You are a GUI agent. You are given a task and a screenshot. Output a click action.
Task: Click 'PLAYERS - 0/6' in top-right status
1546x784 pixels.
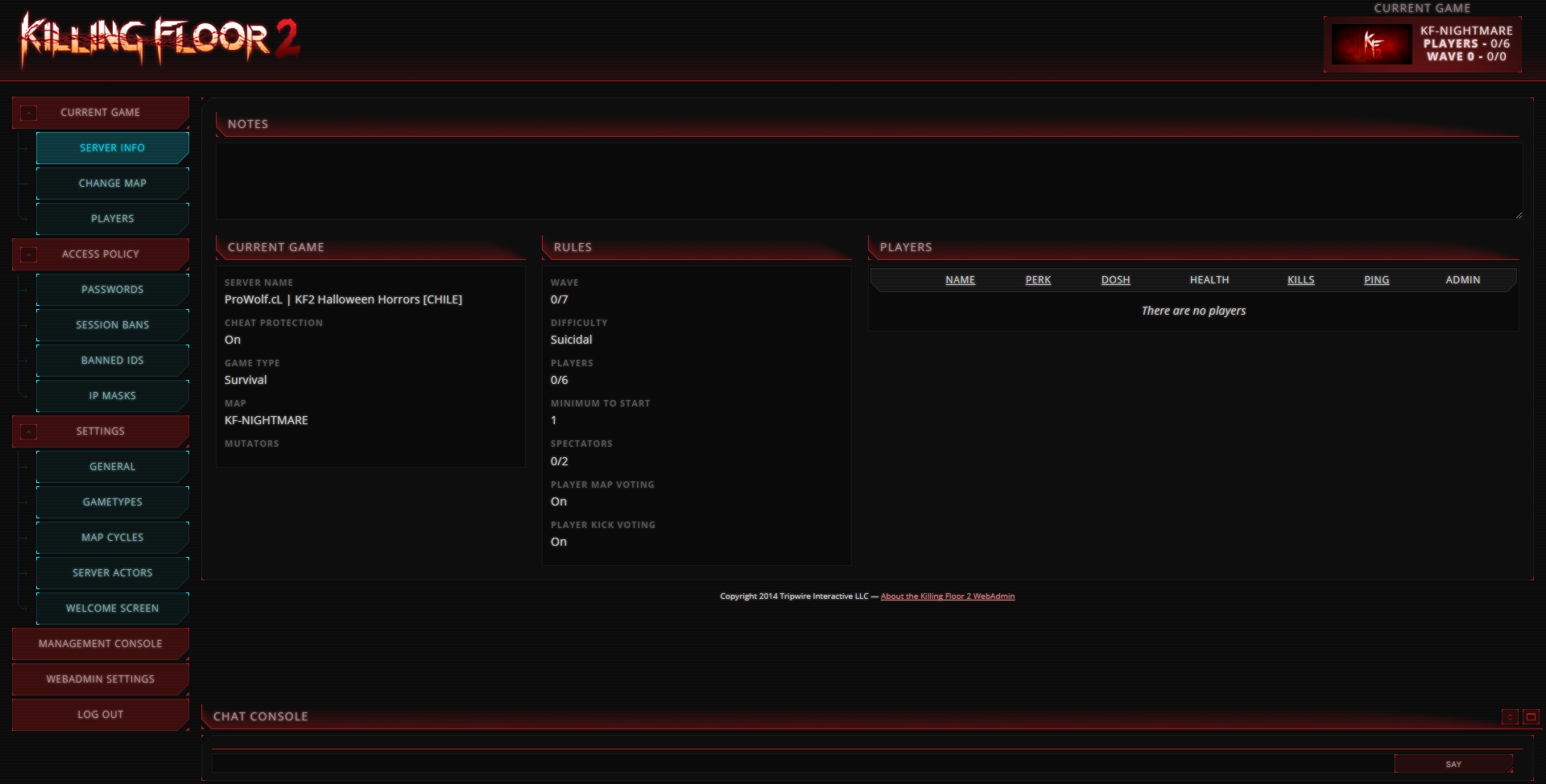click(1466, 43)
